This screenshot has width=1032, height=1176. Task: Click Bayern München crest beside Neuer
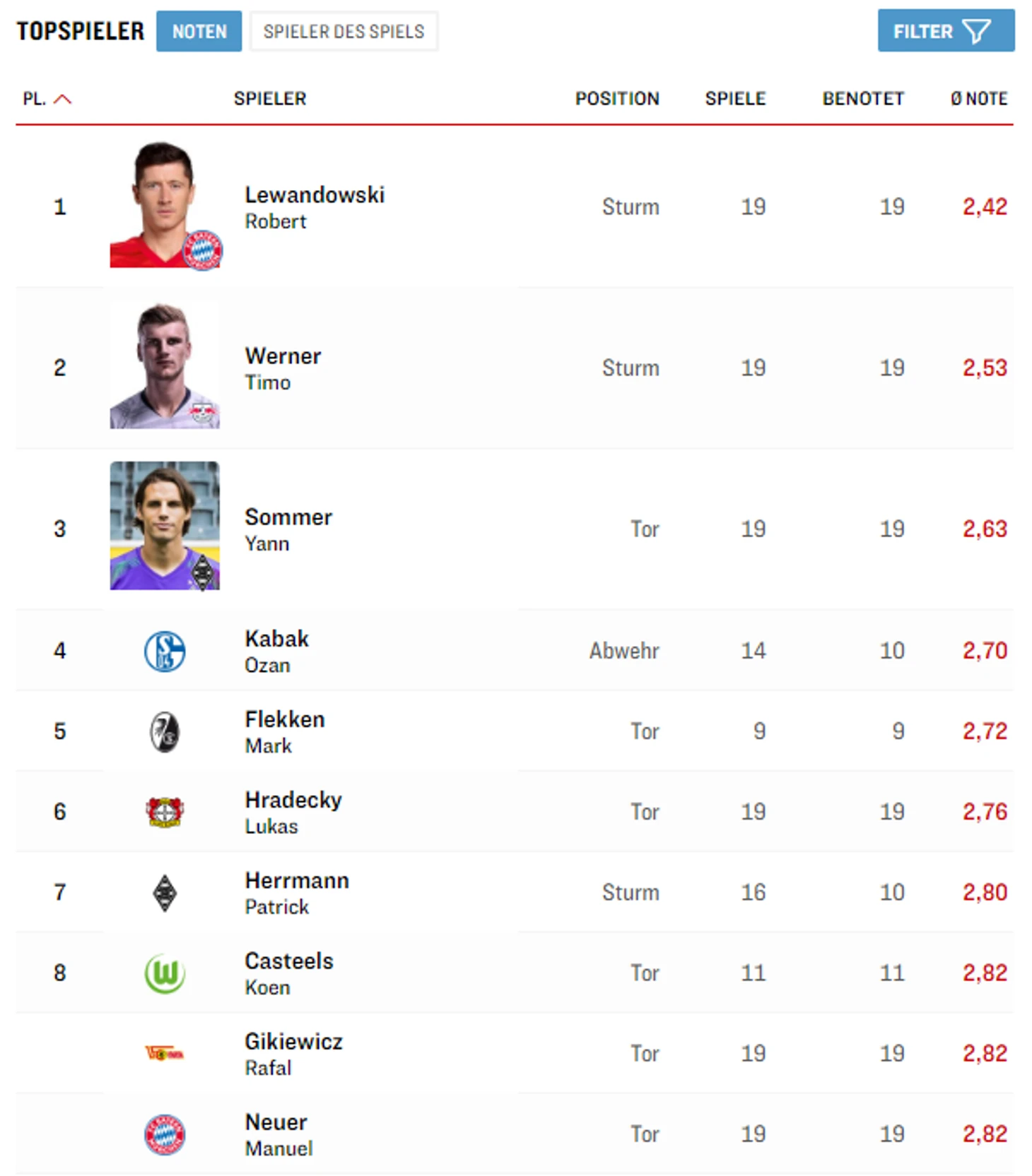(x=165, y=1134)
